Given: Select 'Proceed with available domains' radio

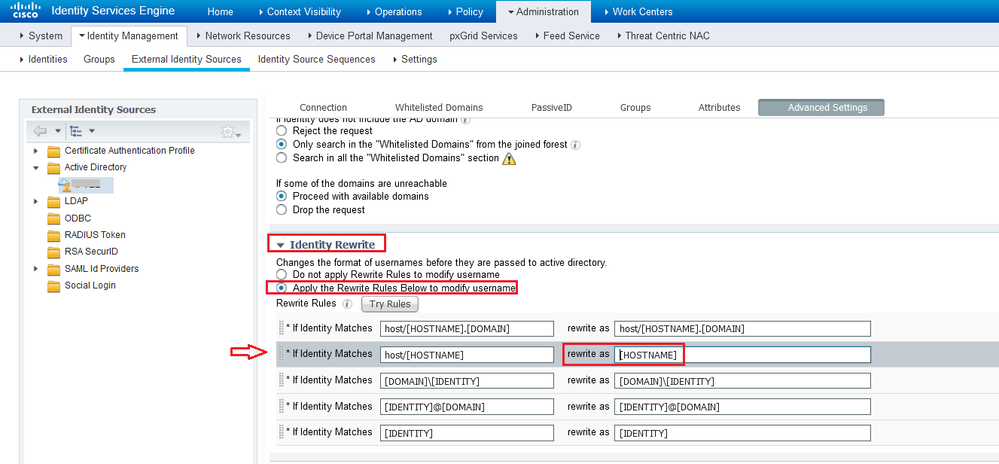Looking at the screenshot, I should pyautogui.click(x=281, y=196).
